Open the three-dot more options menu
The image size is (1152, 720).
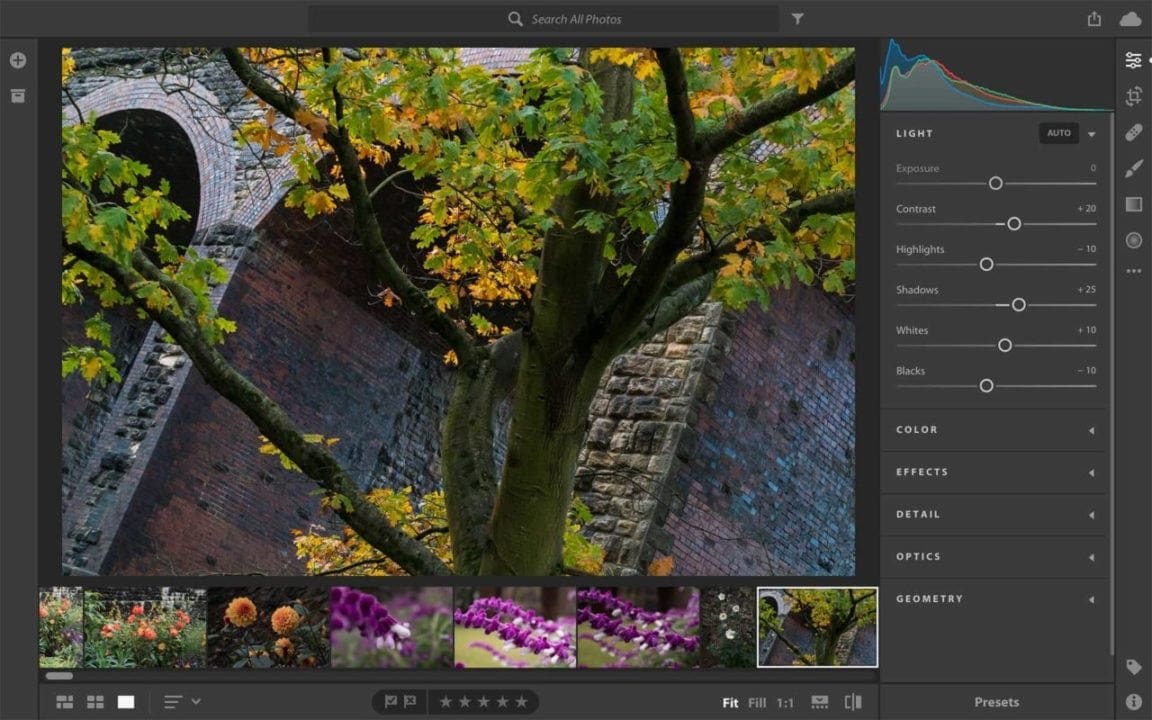tap(1134, 271)
